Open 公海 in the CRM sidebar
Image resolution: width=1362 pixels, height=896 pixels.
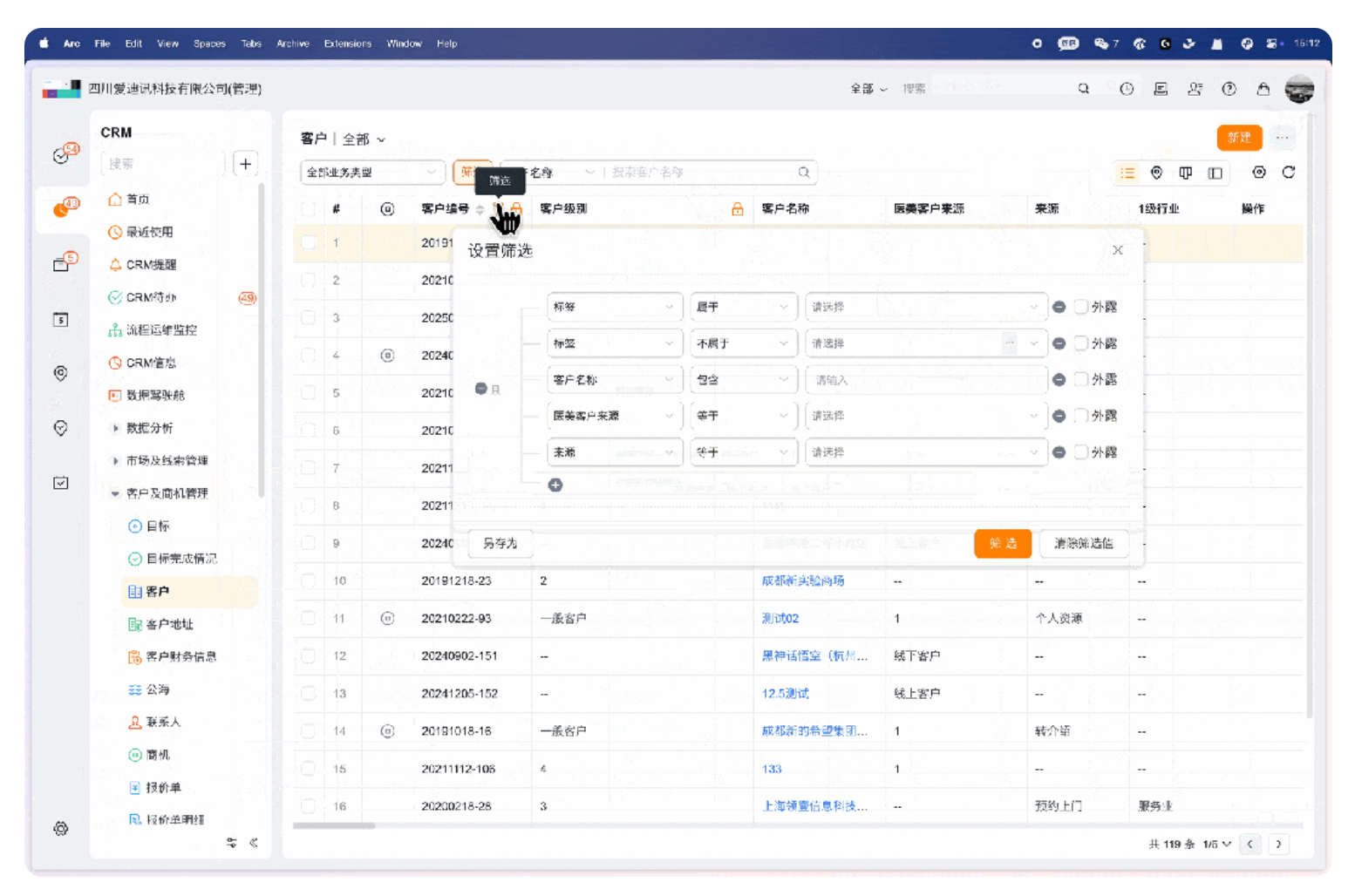[157, 689]
